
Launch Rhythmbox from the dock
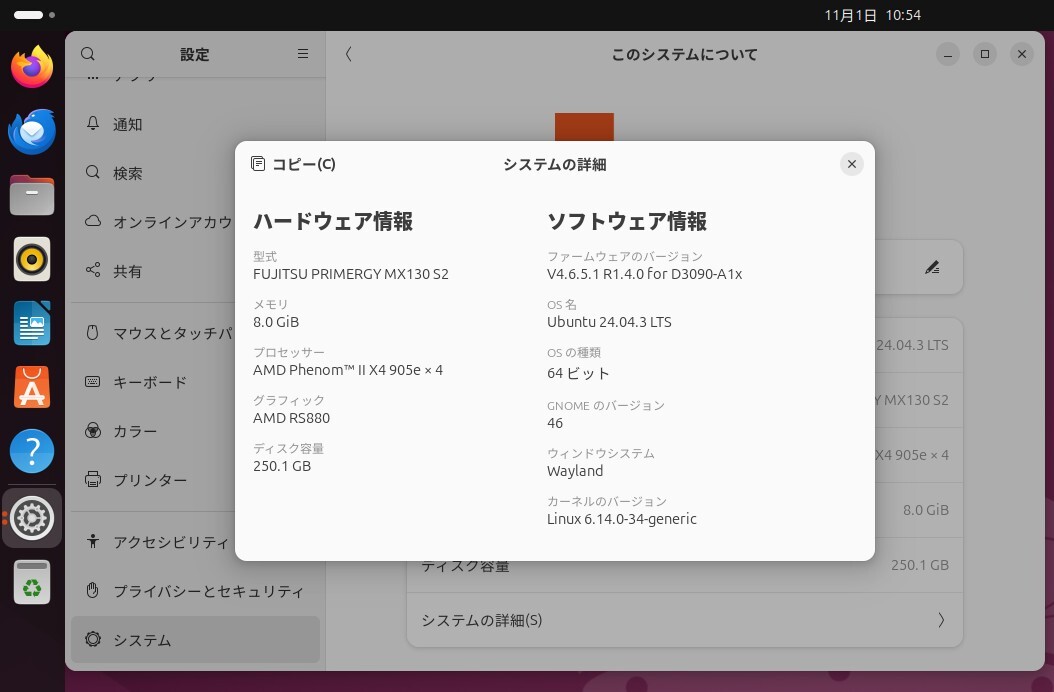[32, 259]
